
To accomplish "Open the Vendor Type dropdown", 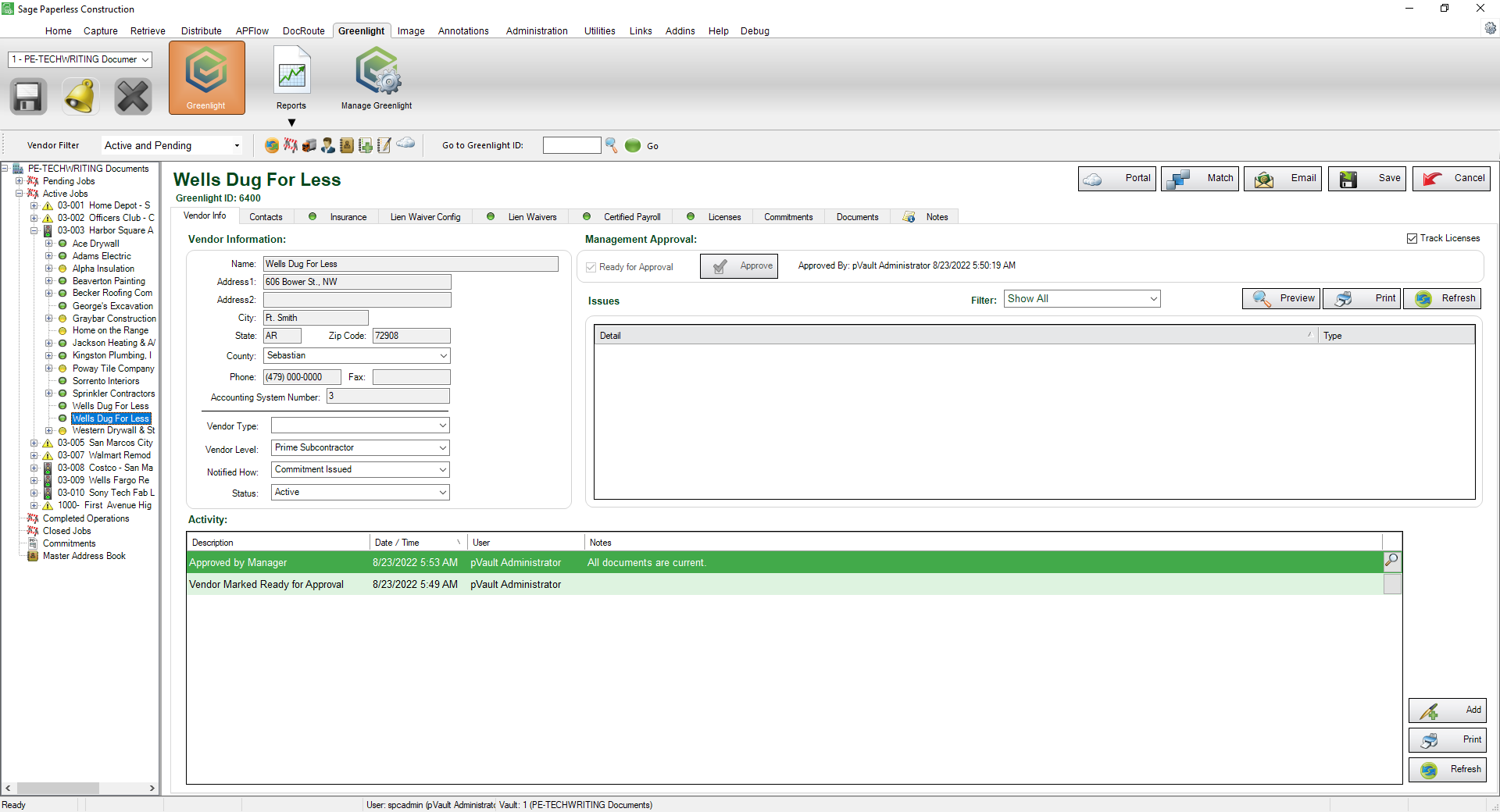I will [360, 426].
